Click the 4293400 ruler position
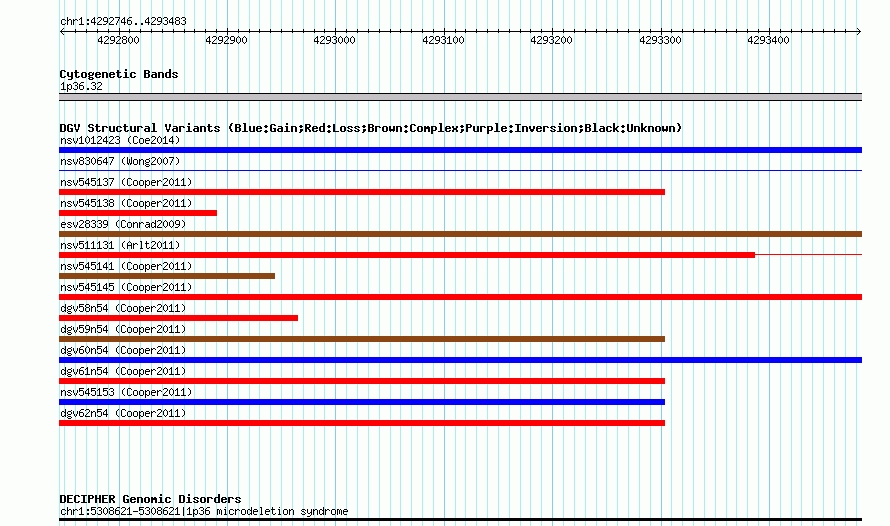The height and width of the screenshot is (526, 890). [768, 40]
